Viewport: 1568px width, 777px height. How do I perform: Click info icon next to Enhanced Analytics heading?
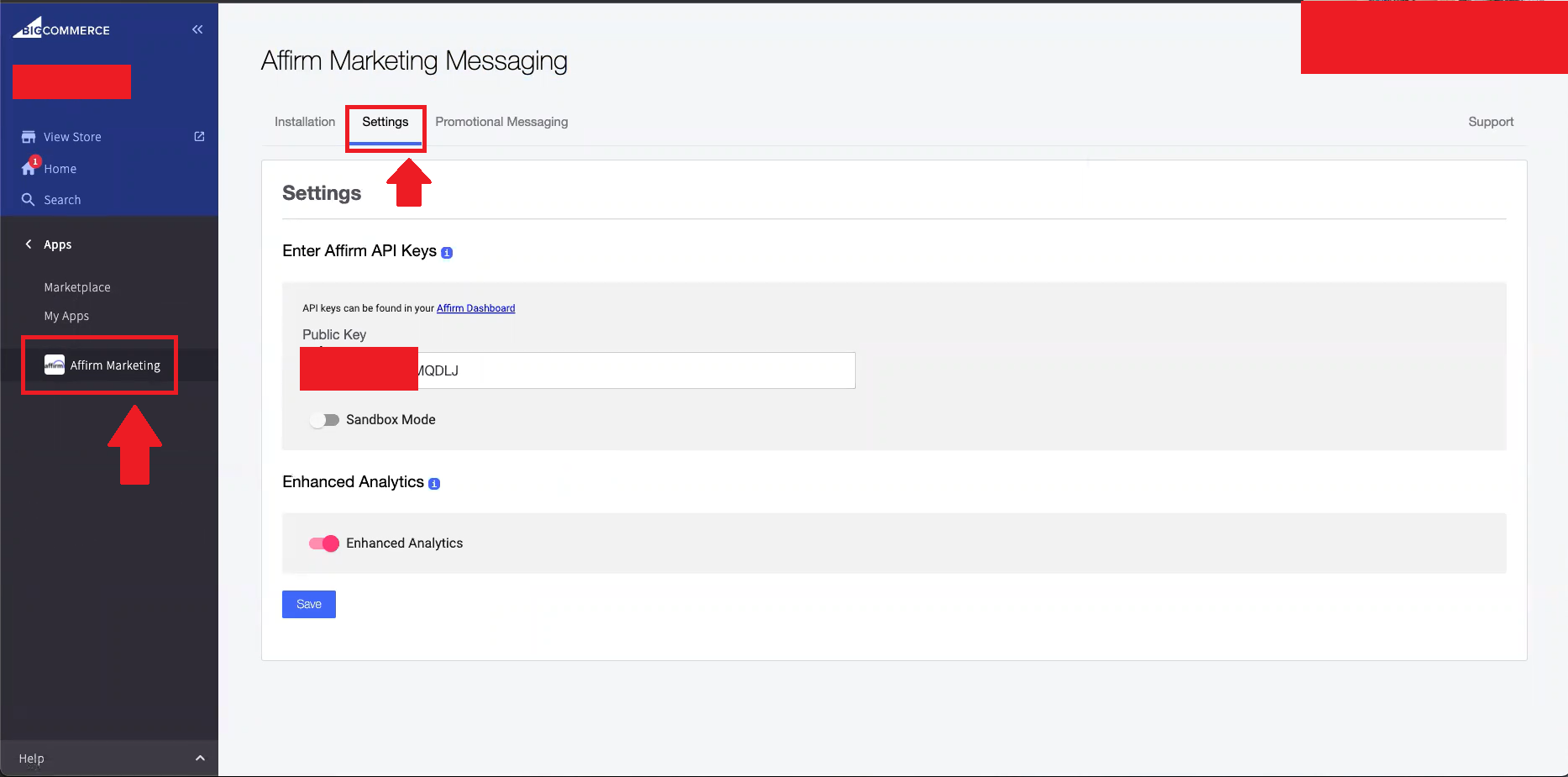click(x=434, y=484)
